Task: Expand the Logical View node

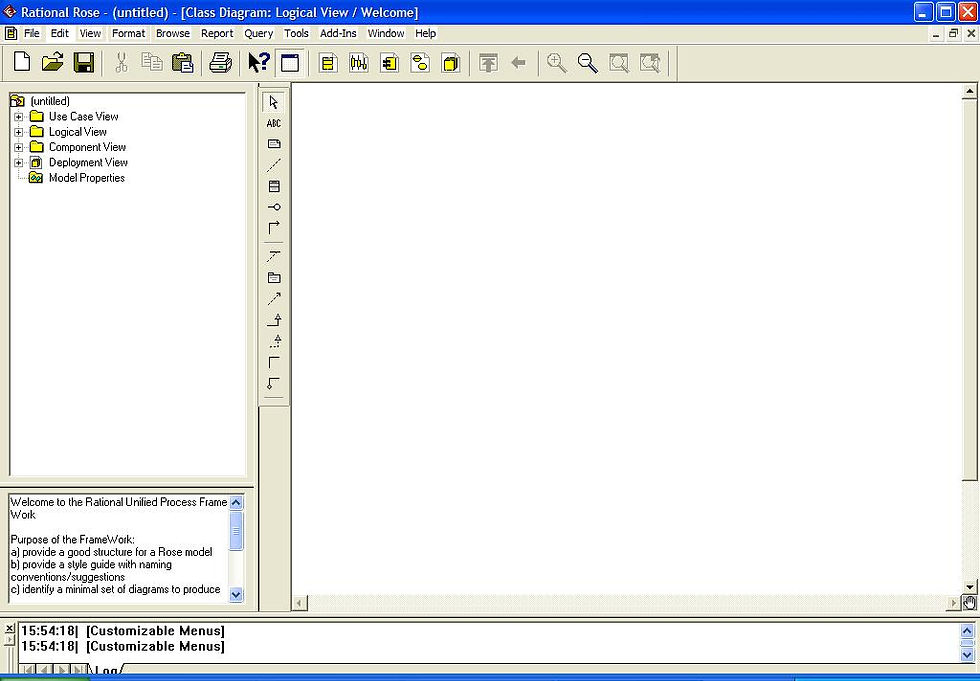Action: click(x=19, y=132)
